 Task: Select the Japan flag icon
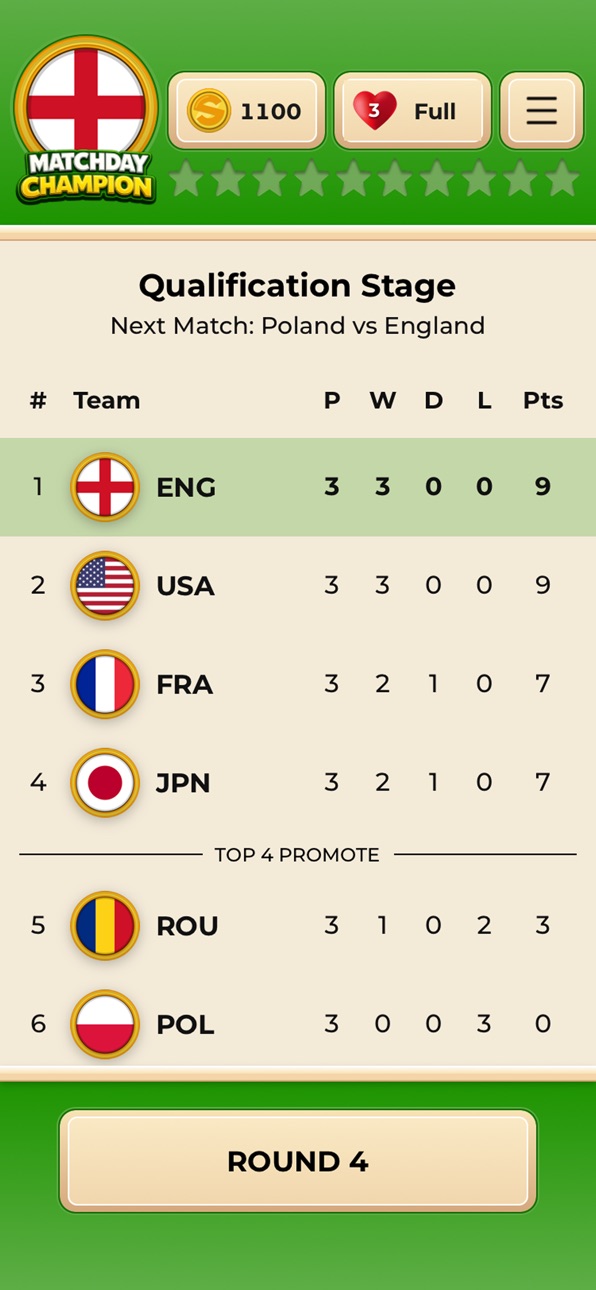point(104,782)
